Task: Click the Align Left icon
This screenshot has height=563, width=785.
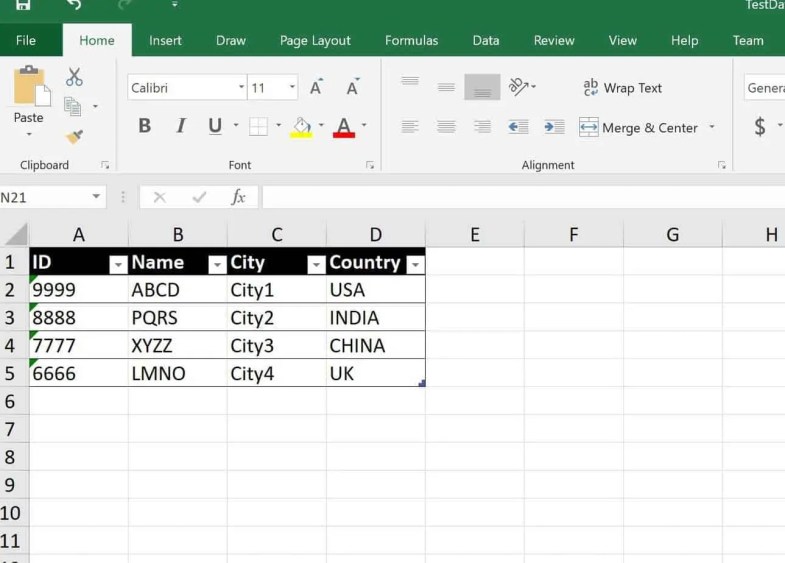Action: click(410, 127)
